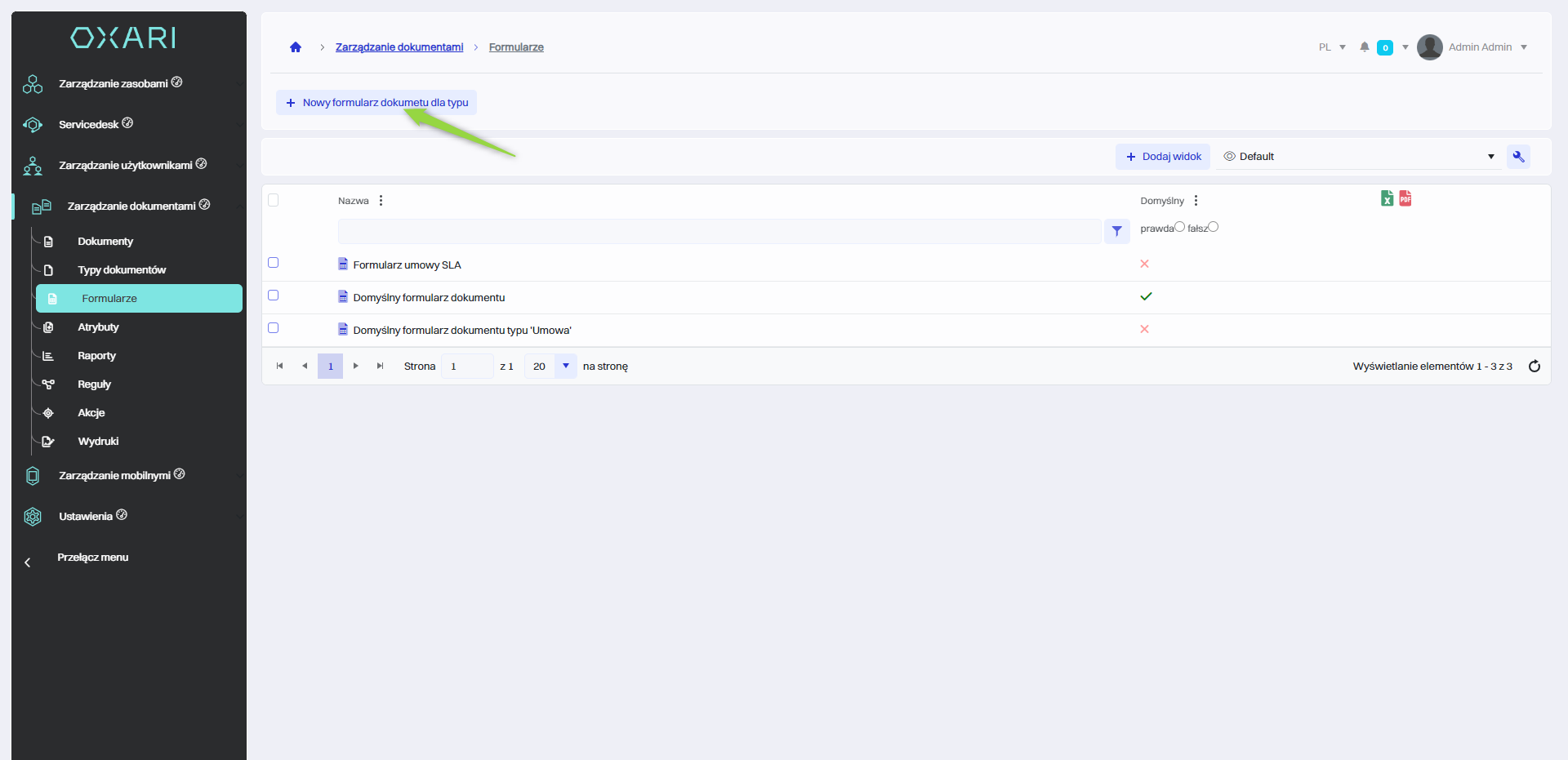
Task: Go to the last page arrow
Action: pyautogui.click(x=380, y=367)
